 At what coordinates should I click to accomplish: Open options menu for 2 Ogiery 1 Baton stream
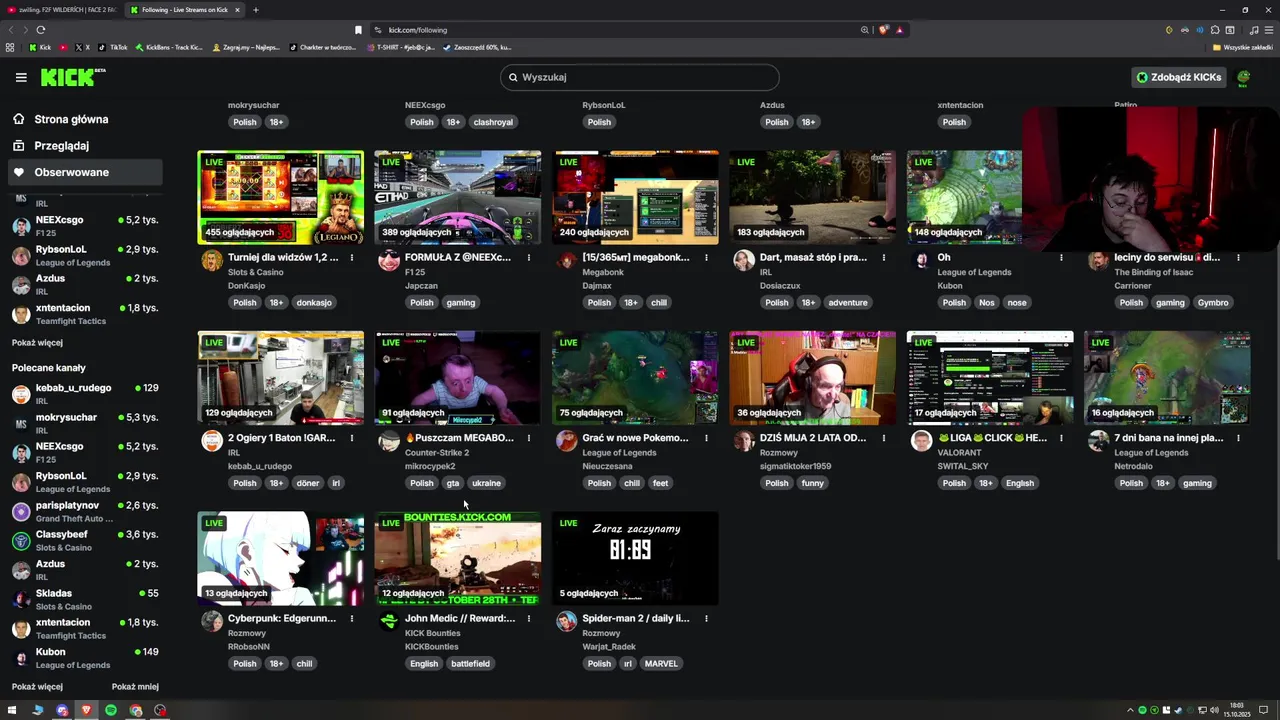click(352, 438)
